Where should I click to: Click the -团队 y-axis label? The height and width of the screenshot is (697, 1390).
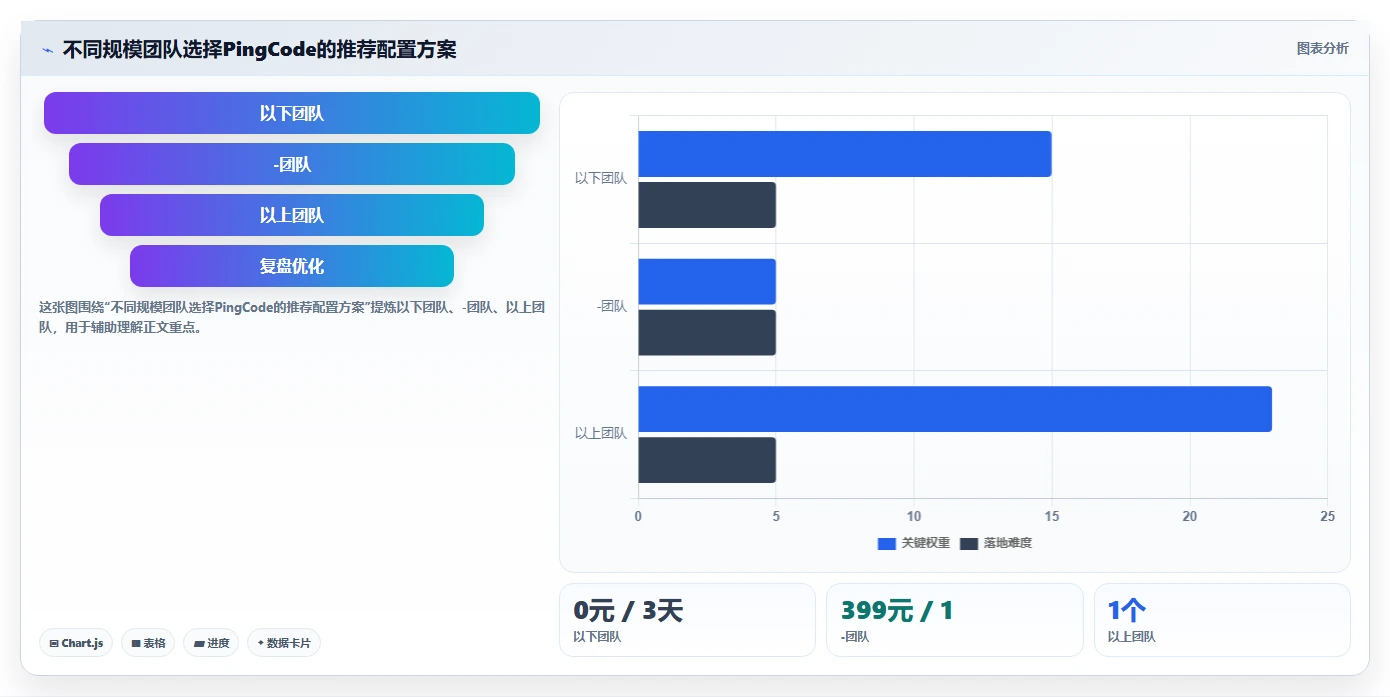[x=612, y=307]
